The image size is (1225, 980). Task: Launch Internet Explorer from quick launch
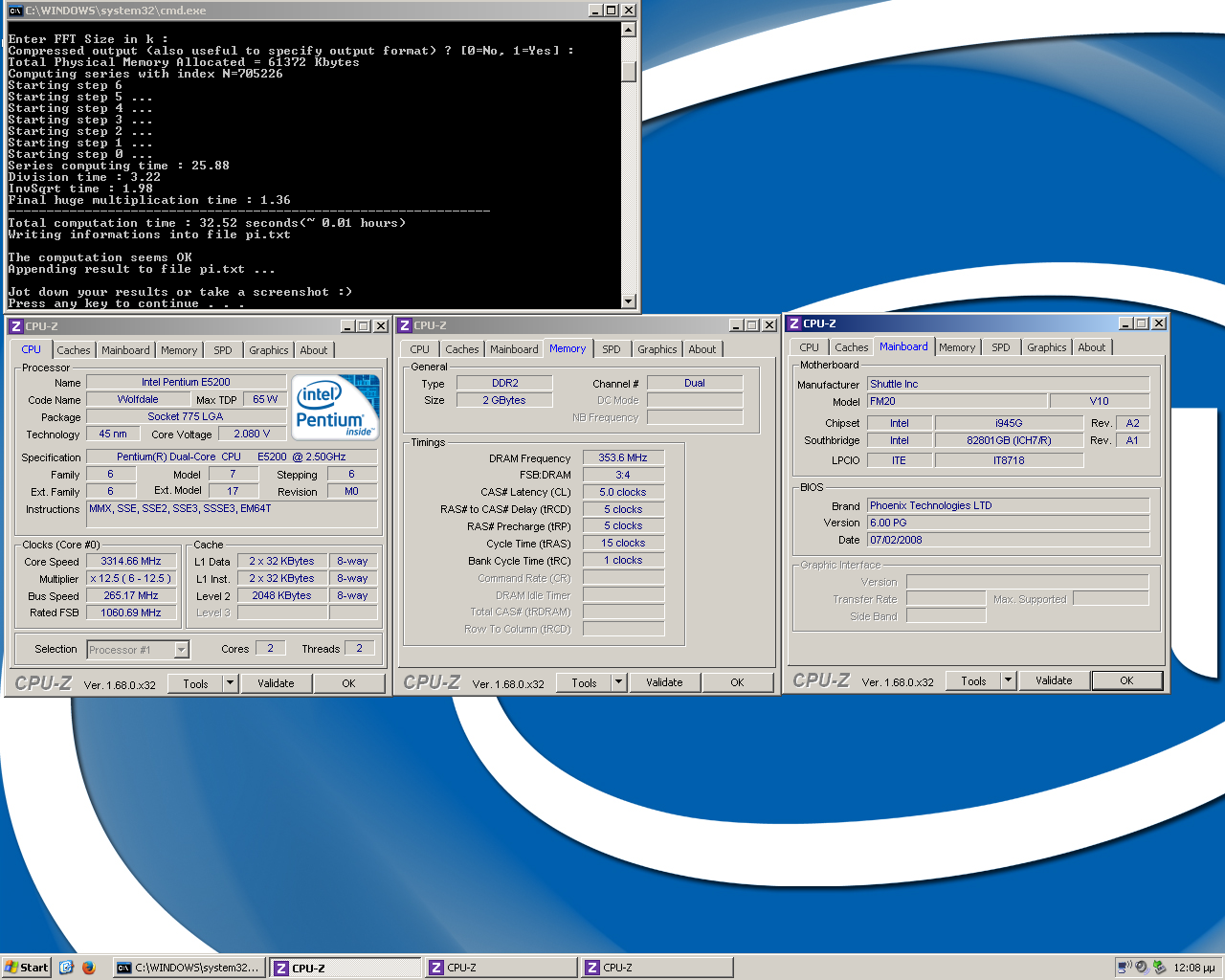(66, 968)
